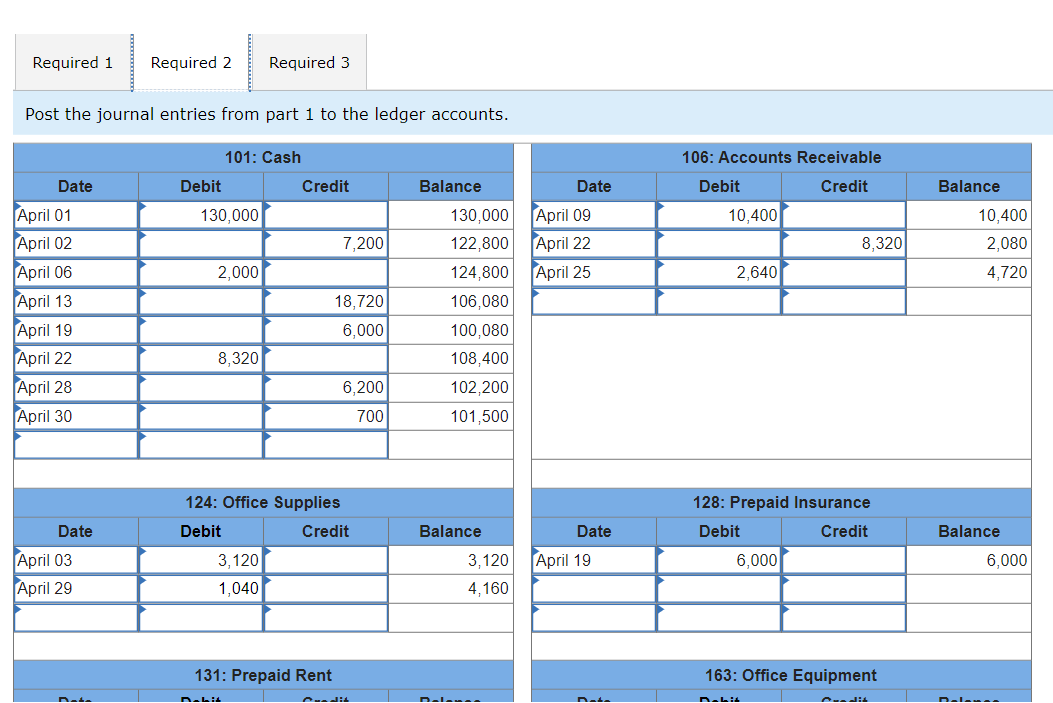
Task: Open the April 09 date dropdown in Accounts Receivable
Action: [x=594, y=214]
